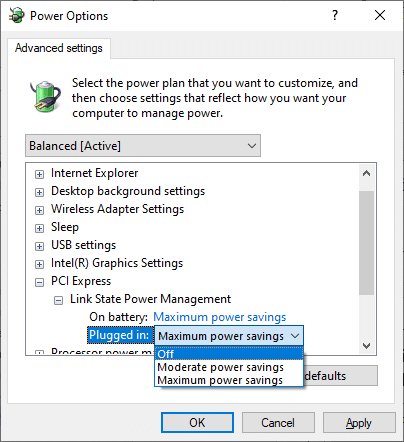Expand the Internet Explorer tree node
The width and height of the screenshot is (404, 442).
39,174
